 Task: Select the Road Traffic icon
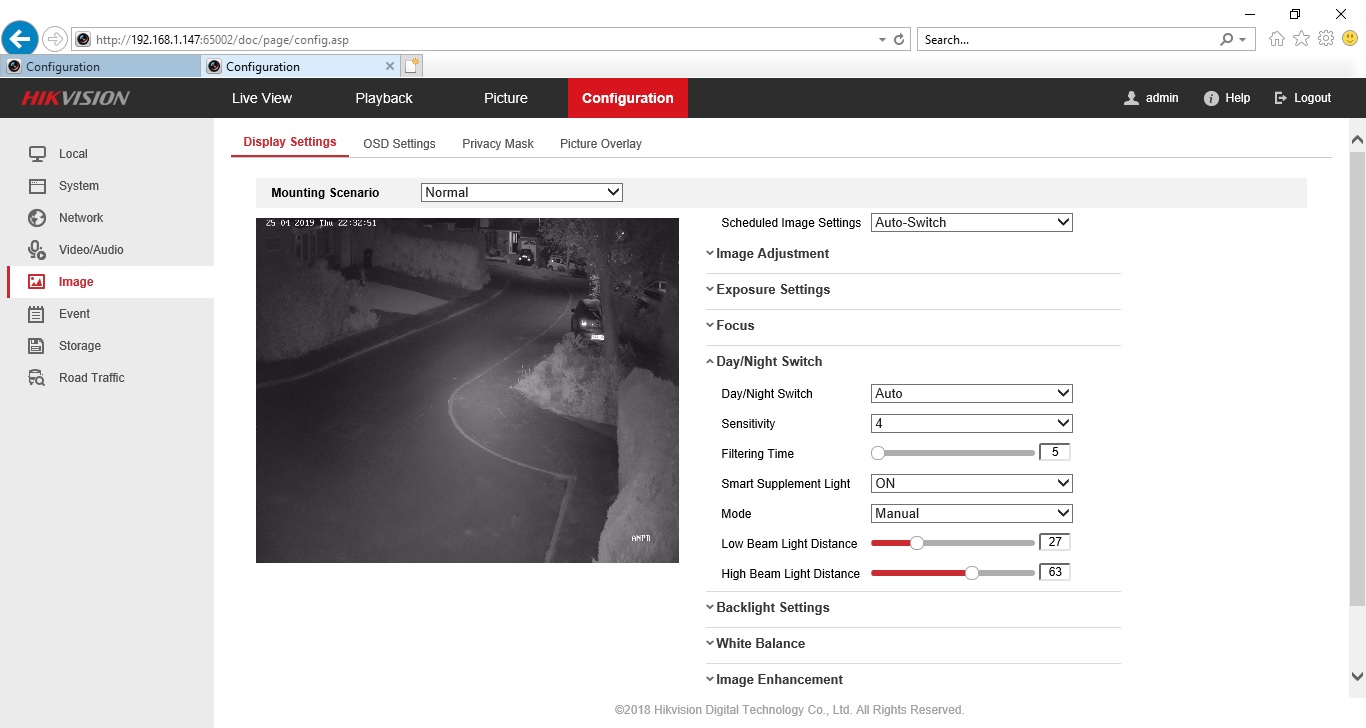click(37, 378)
